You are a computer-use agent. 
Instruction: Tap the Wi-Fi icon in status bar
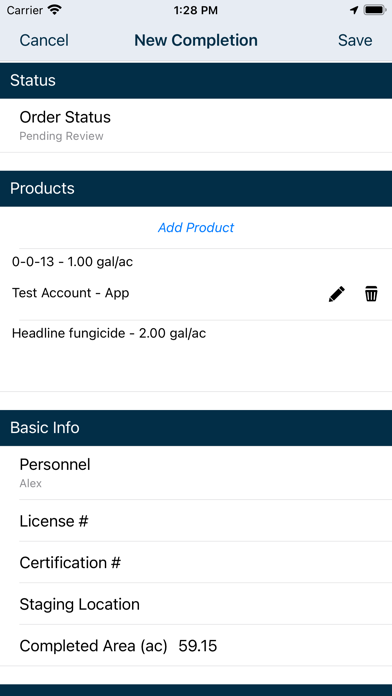[55, 10]
